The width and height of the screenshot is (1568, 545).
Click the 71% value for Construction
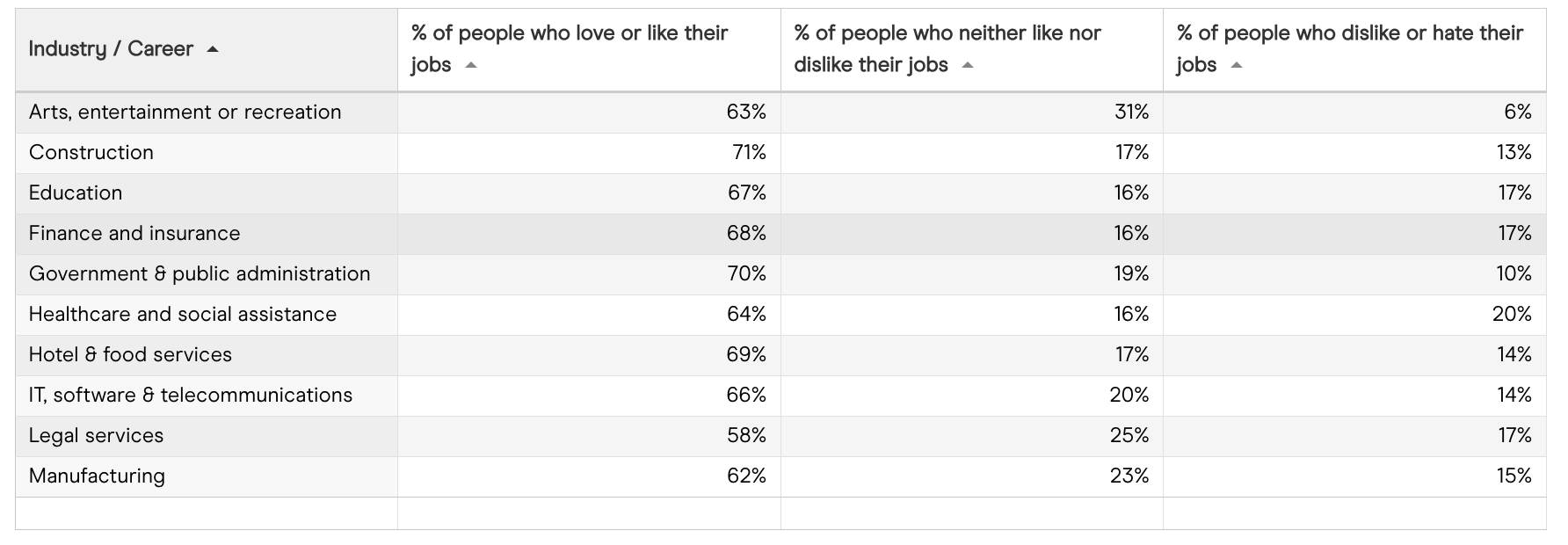[749, 153]
